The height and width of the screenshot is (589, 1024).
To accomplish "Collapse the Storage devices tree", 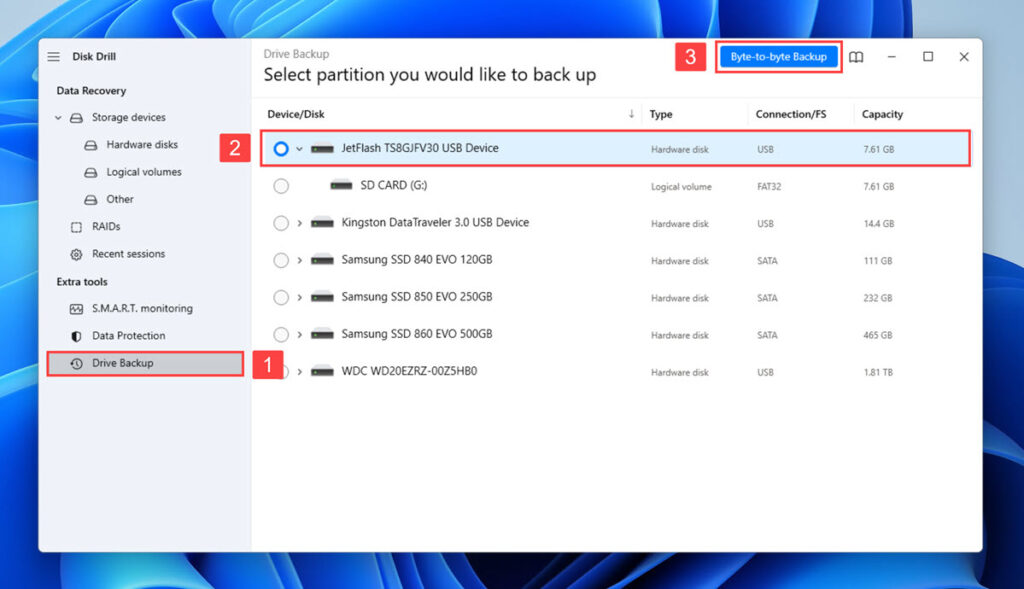I will click(58, 117).
